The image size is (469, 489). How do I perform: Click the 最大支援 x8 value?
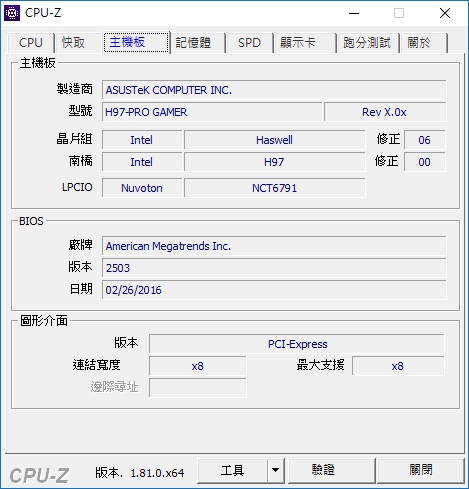pyautogui.click(x=398, y=366)
